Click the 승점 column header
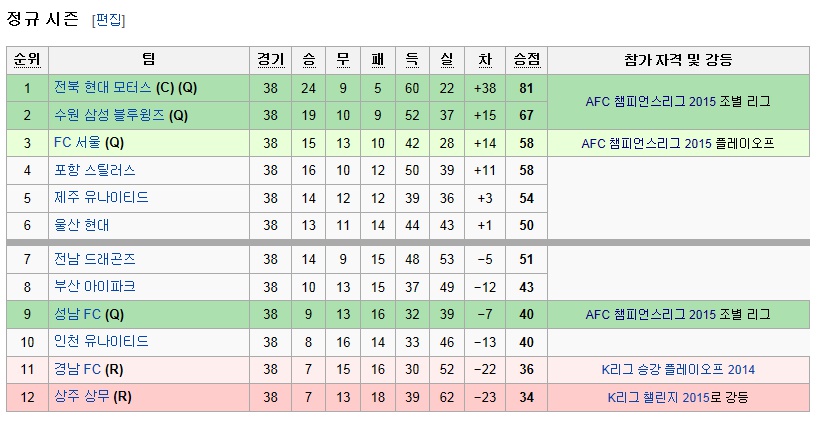This screenshot has width=826, height=422. 526,60
